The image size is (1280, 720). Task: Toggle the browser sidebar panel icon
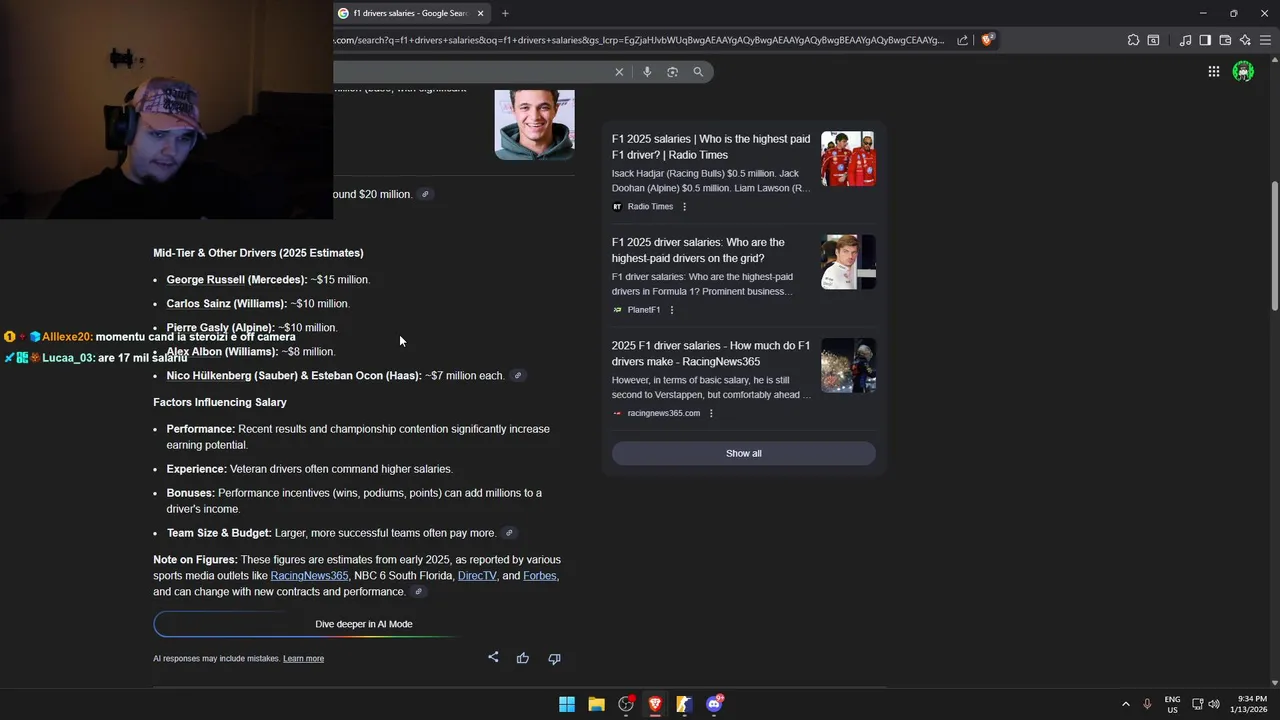(1205, 40)
